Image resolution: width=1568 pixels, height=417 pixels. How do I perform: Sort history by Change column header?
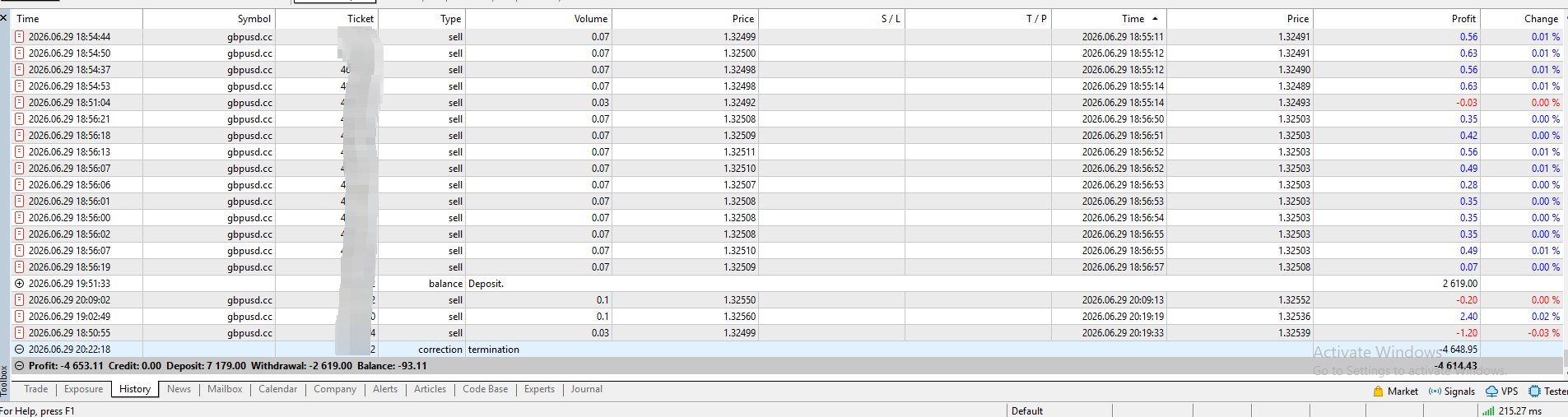pos(1541,19)
